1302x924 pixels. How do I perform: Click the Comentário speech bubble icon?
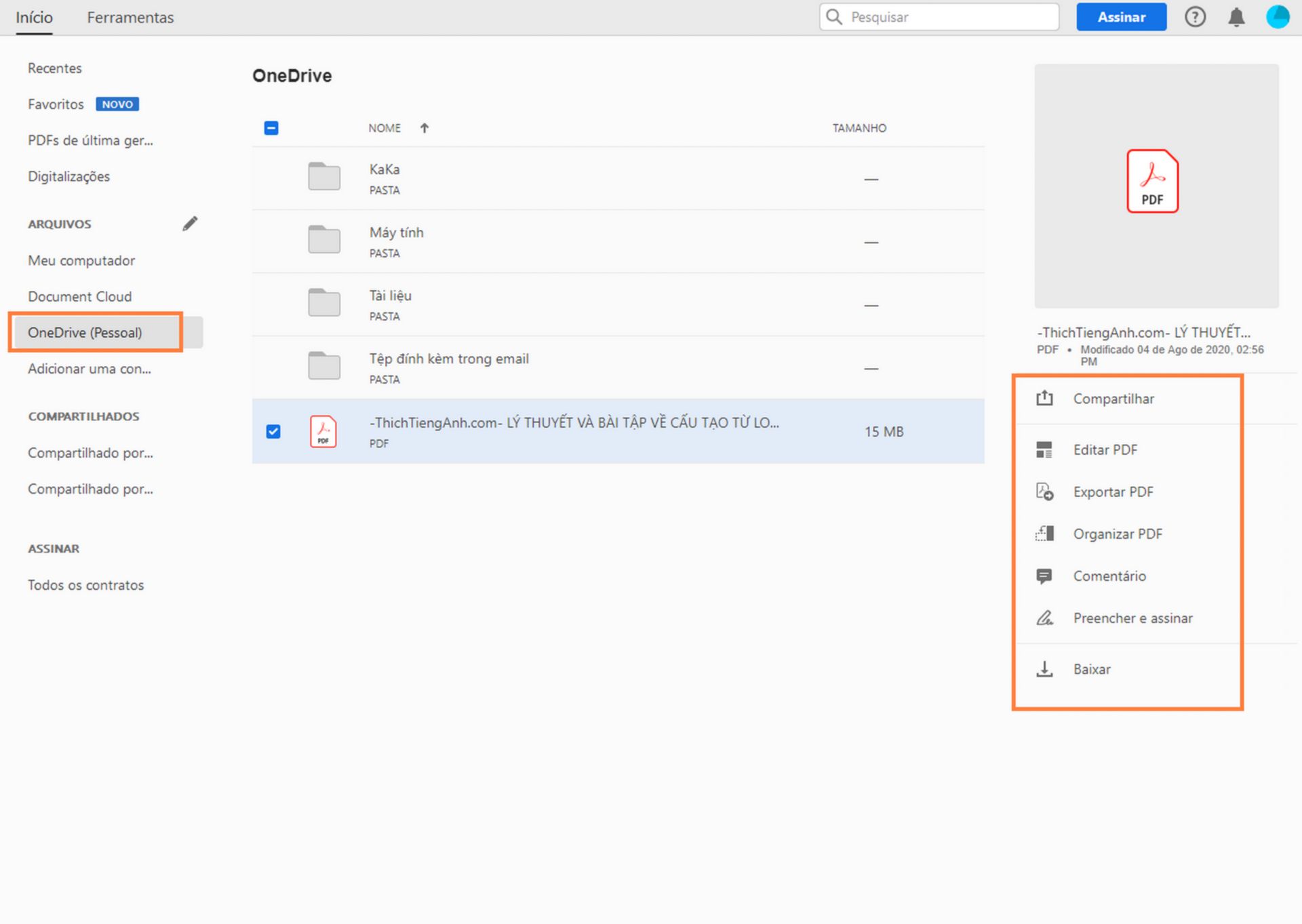1045,576
